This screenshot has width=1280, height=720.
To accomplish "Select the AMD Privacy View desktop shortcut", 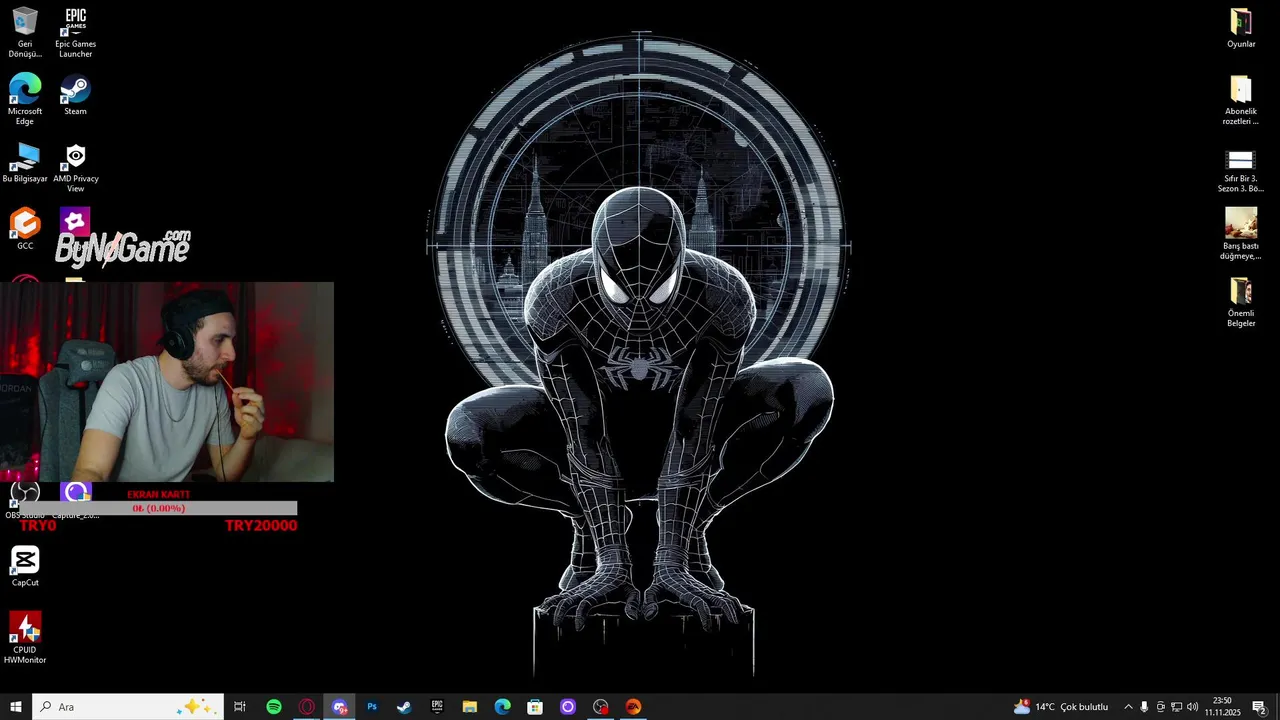I will pyautogui.click(x=76, y=167).
